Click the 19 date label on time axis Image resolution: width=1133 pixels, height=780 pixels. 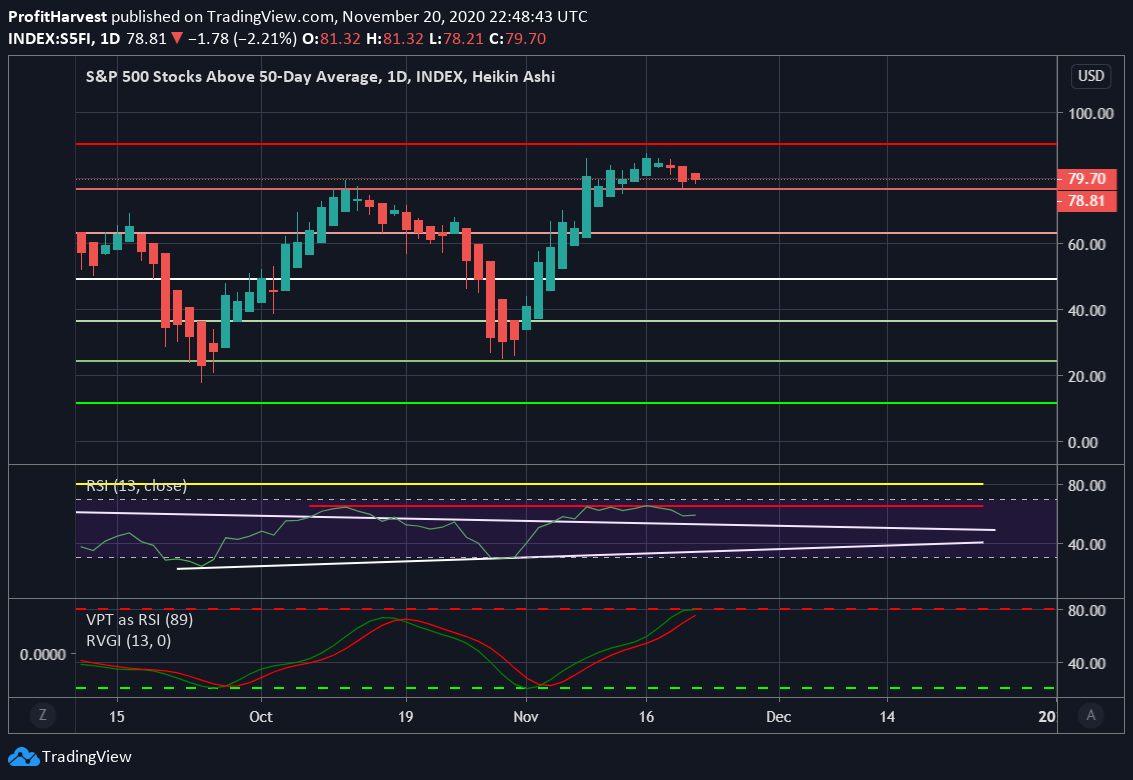405,716
